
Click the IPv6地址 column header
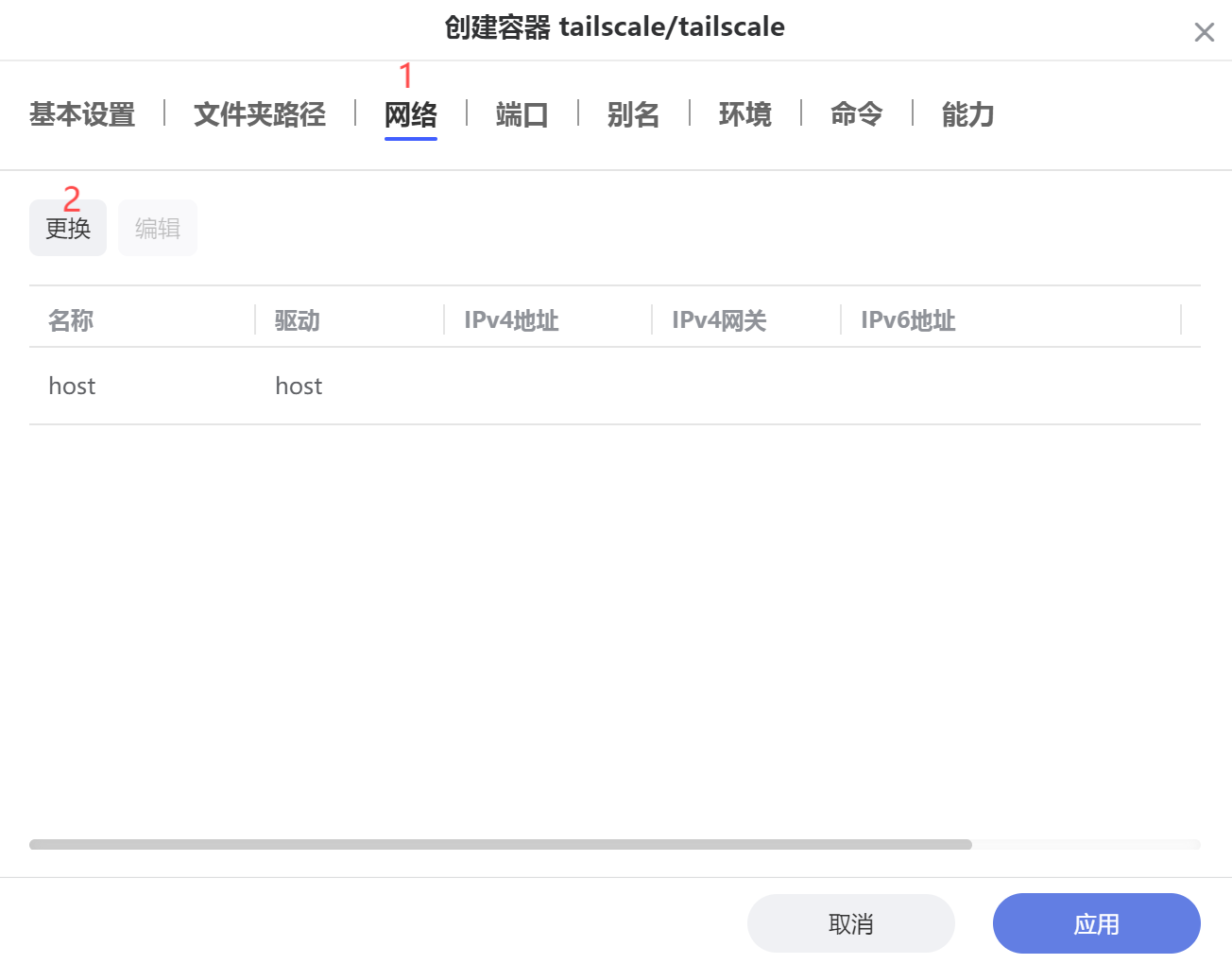(908, 320)
